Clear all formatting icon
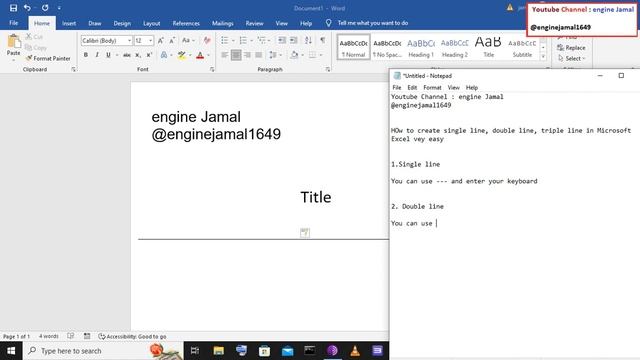Viewport: 640px width, 360px height. pos(207,40)
